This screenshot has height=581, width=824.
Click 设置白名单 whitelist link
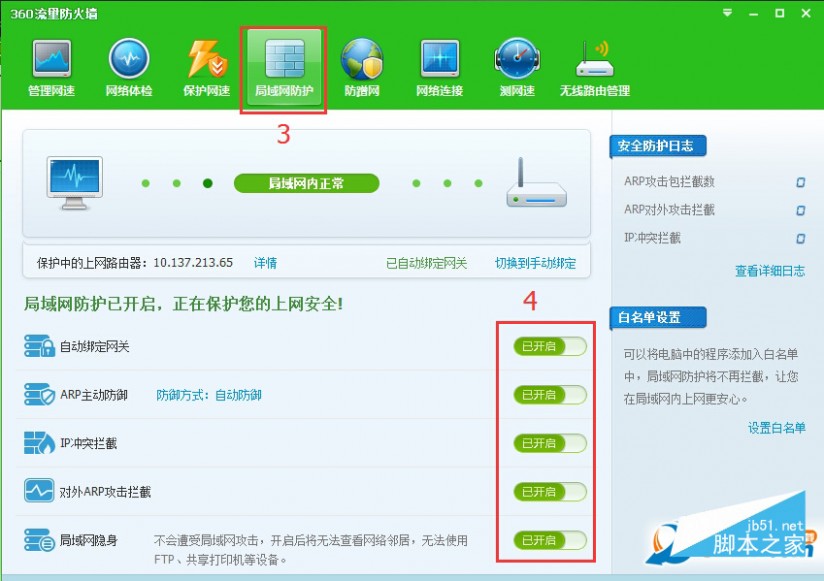777,428
